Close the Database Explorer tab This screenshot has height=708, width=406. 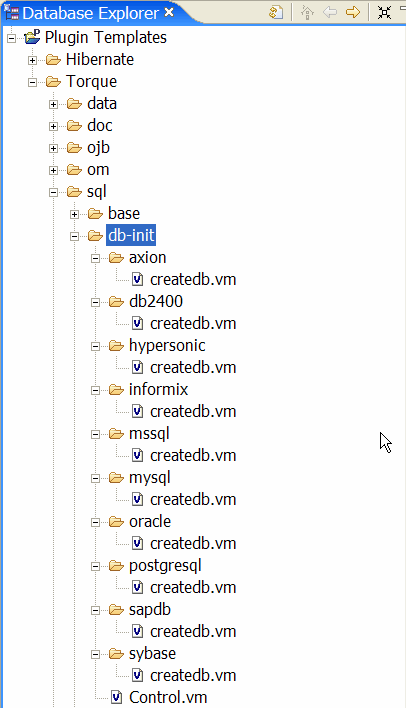[169, 12]
